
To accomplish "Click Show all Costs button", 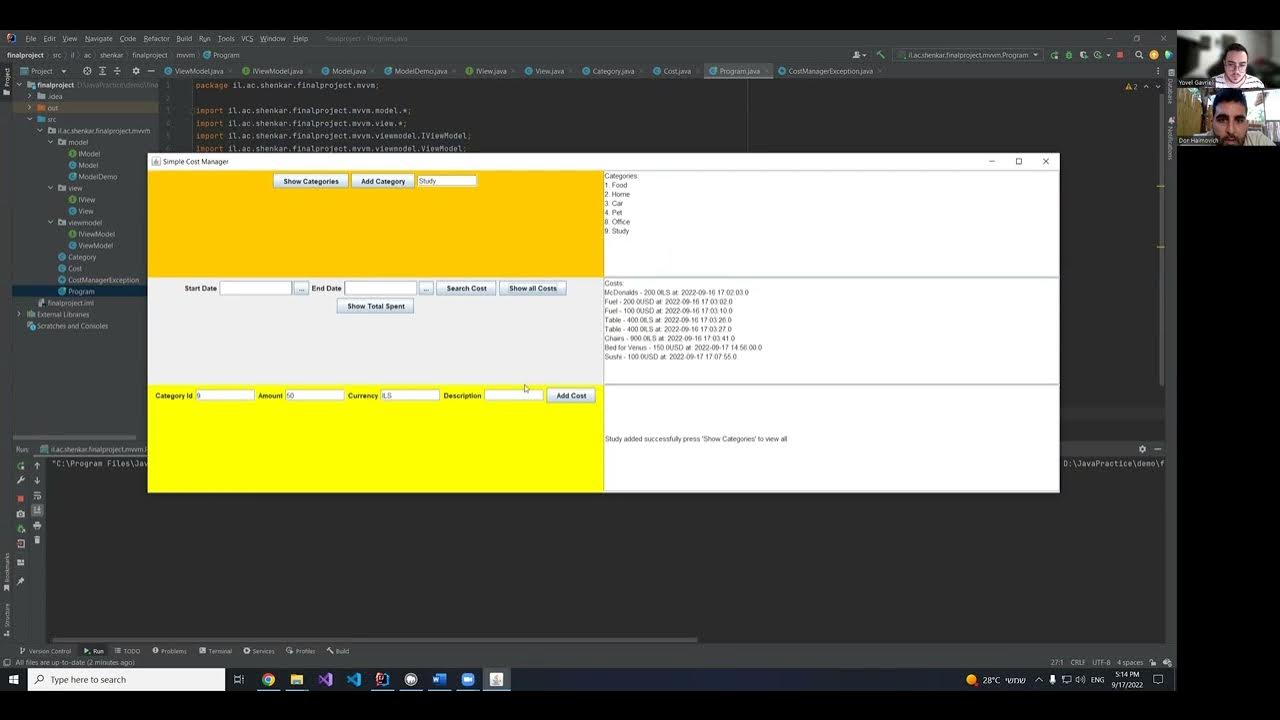I will click(x=533, y=288).
